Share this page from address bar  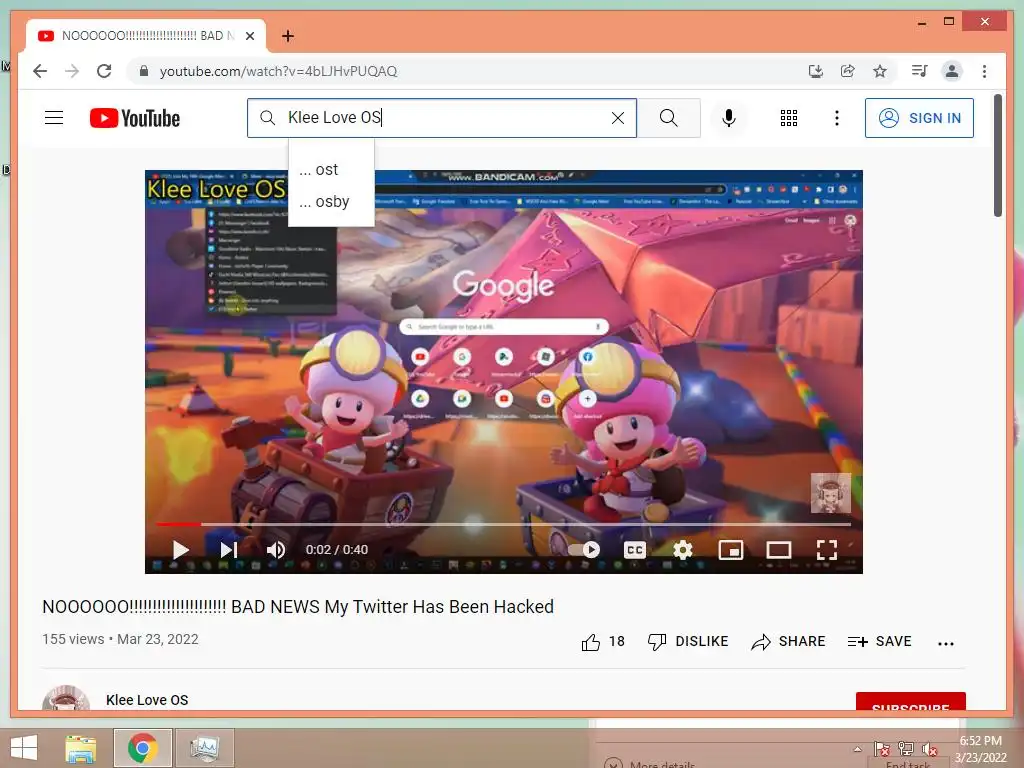click(x=848, y=71)
